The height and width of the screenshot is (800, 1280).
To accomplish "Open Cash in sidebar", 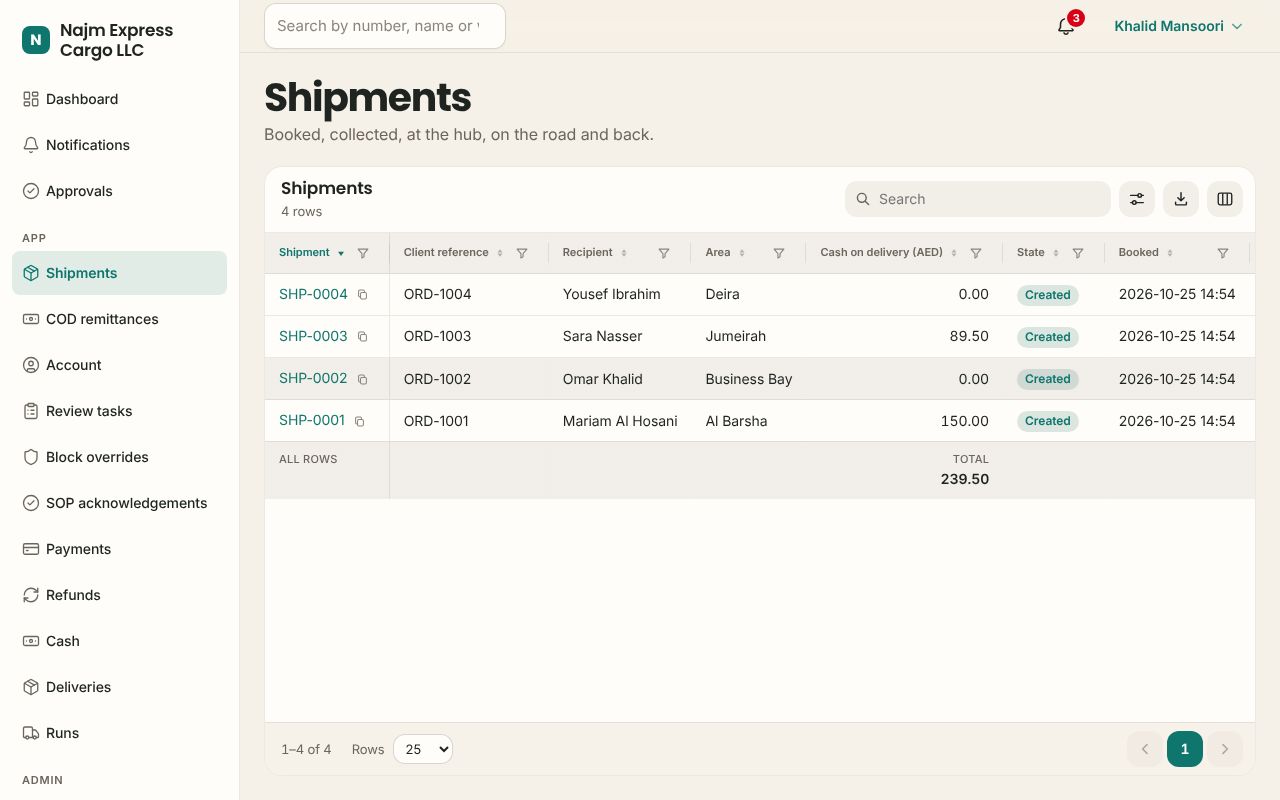I will [119, 641].
